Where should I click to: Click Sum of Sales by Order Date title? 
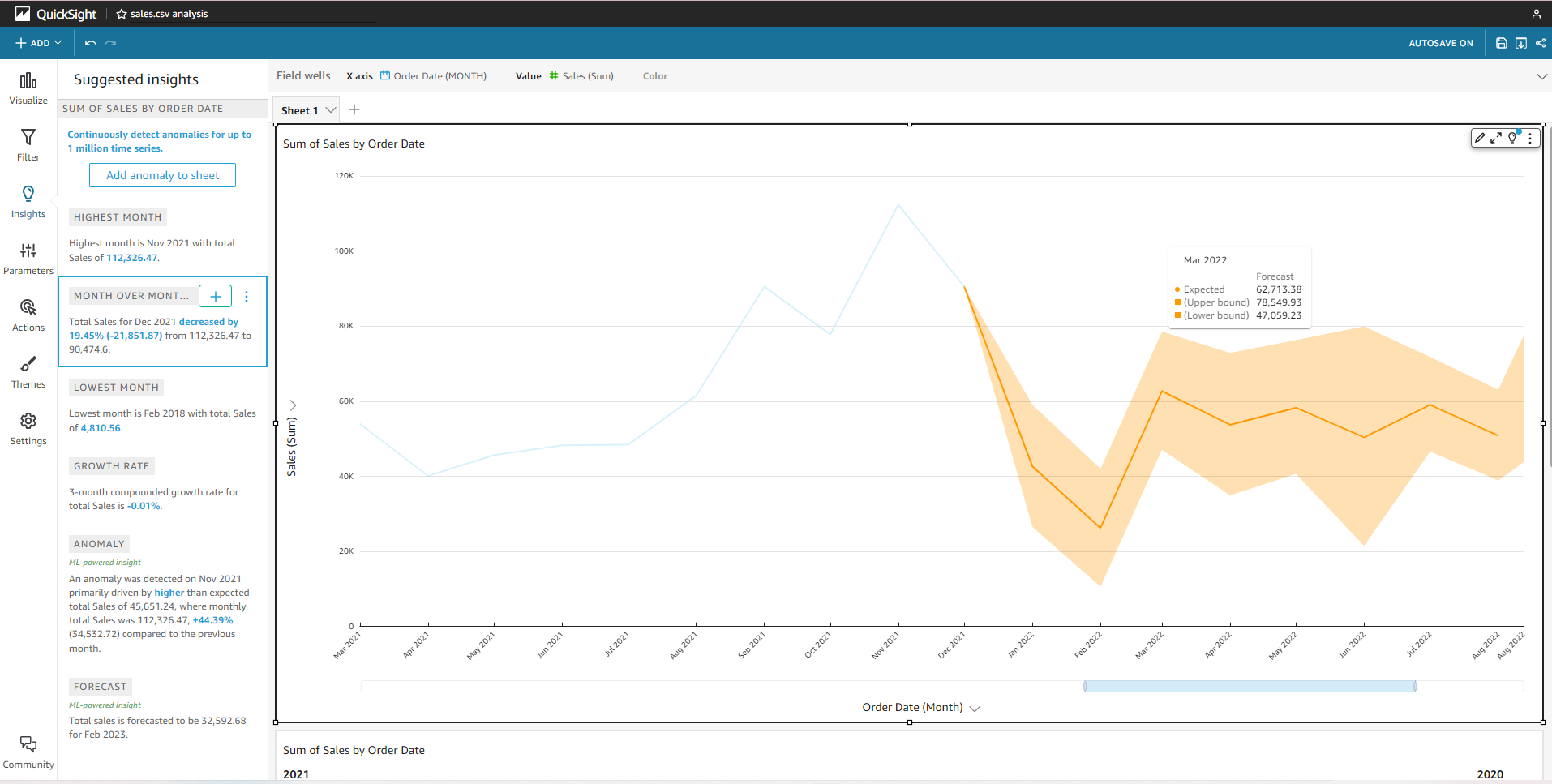354,144
